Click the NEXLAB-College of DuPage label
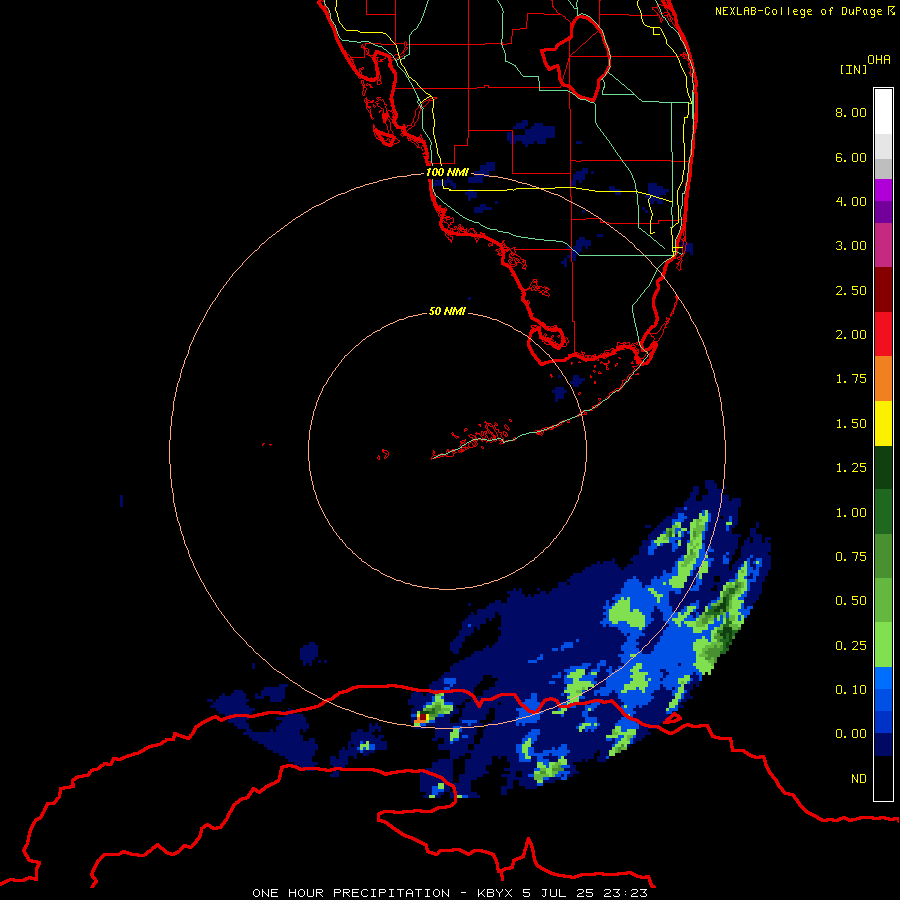 pos(805,11)
